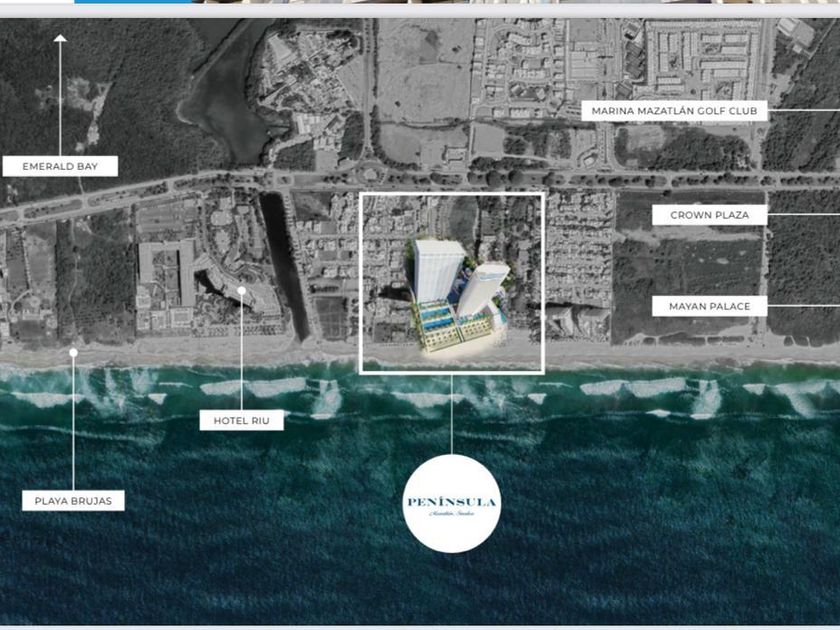The image size is (840, 630).
Task: Click the Península circular logo
Action: 452,504
